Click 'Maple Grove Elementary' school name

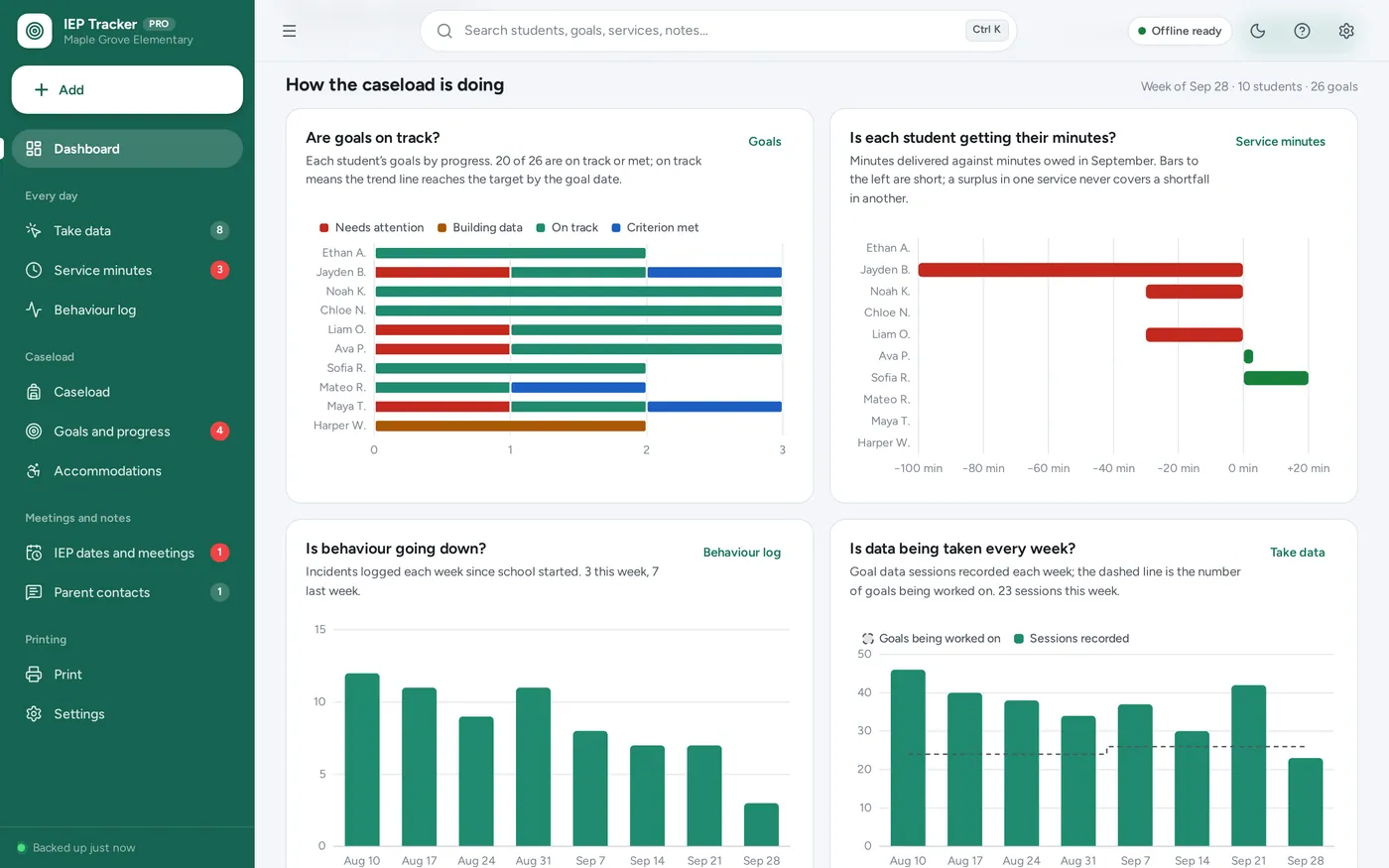(x=128, y=40)
